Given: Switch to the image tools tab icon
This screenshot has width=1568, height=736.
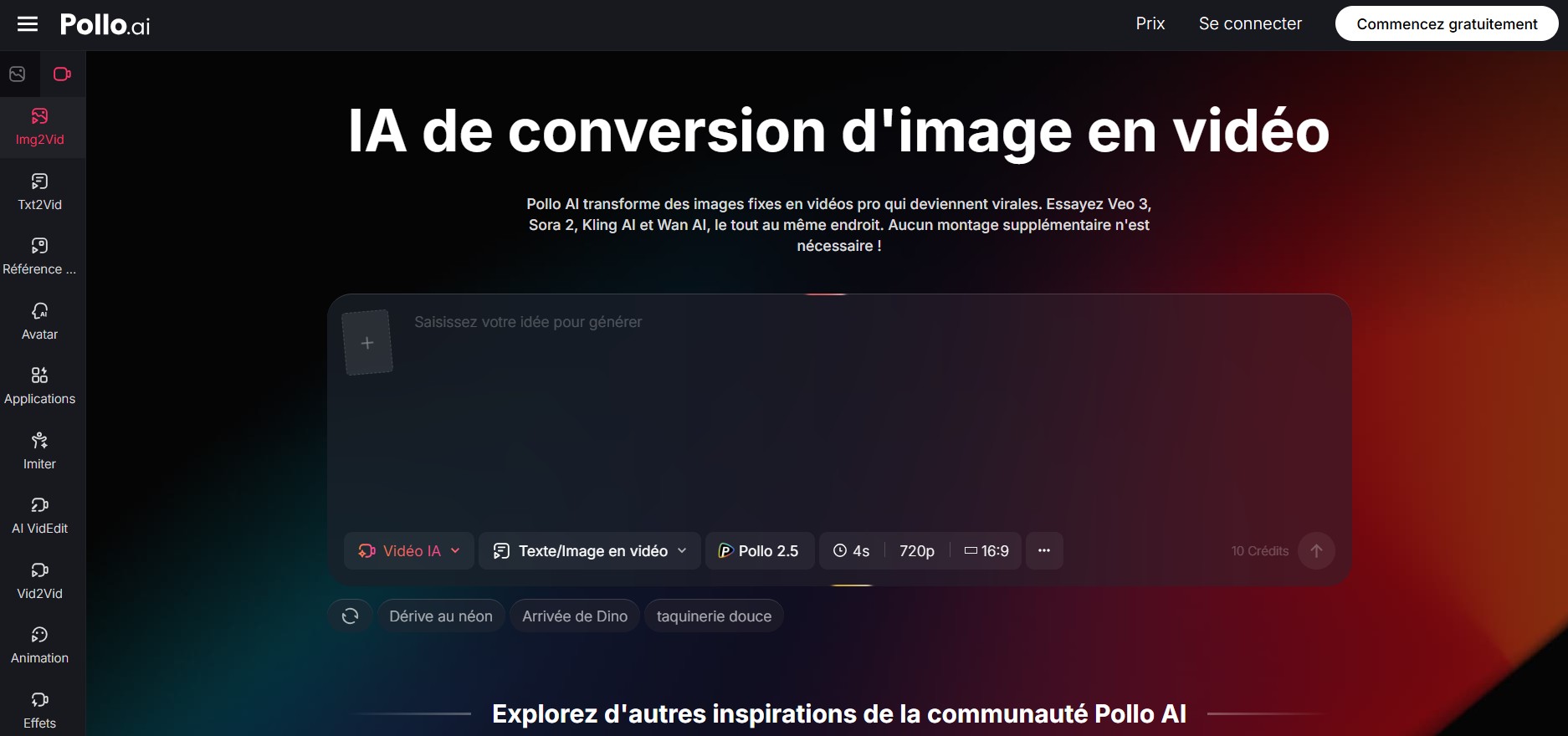Looking at the screenshot, I should point(18,74).
